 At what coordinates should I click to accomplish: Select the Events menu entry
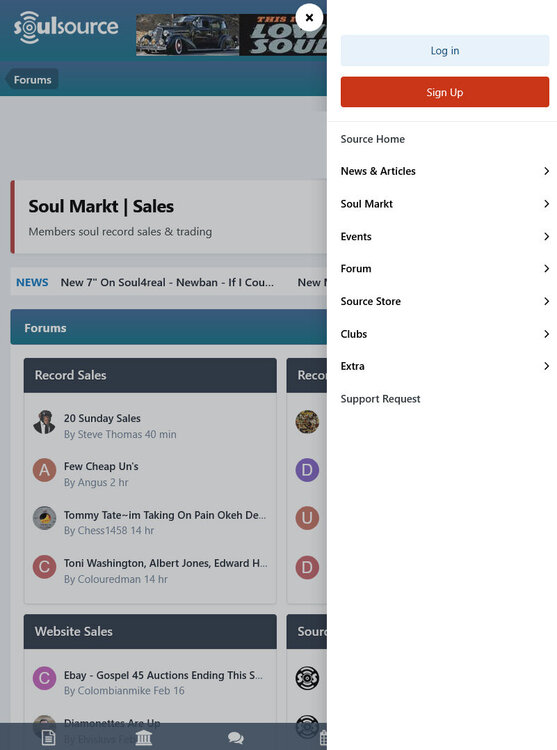pos(356,236)
